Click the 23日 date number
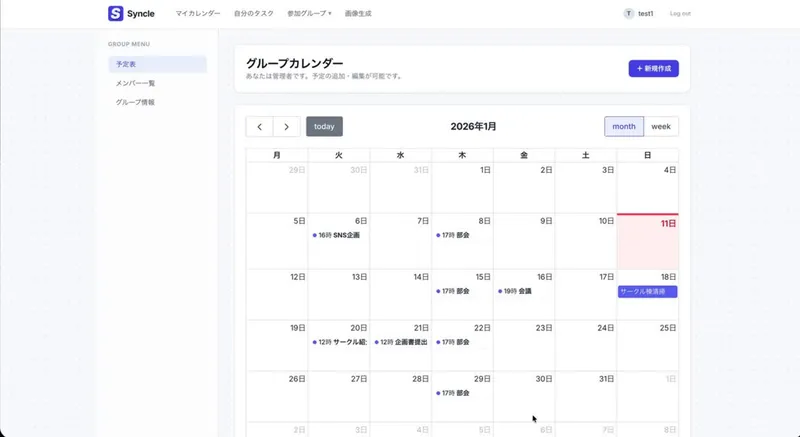 tap(544, 328)
